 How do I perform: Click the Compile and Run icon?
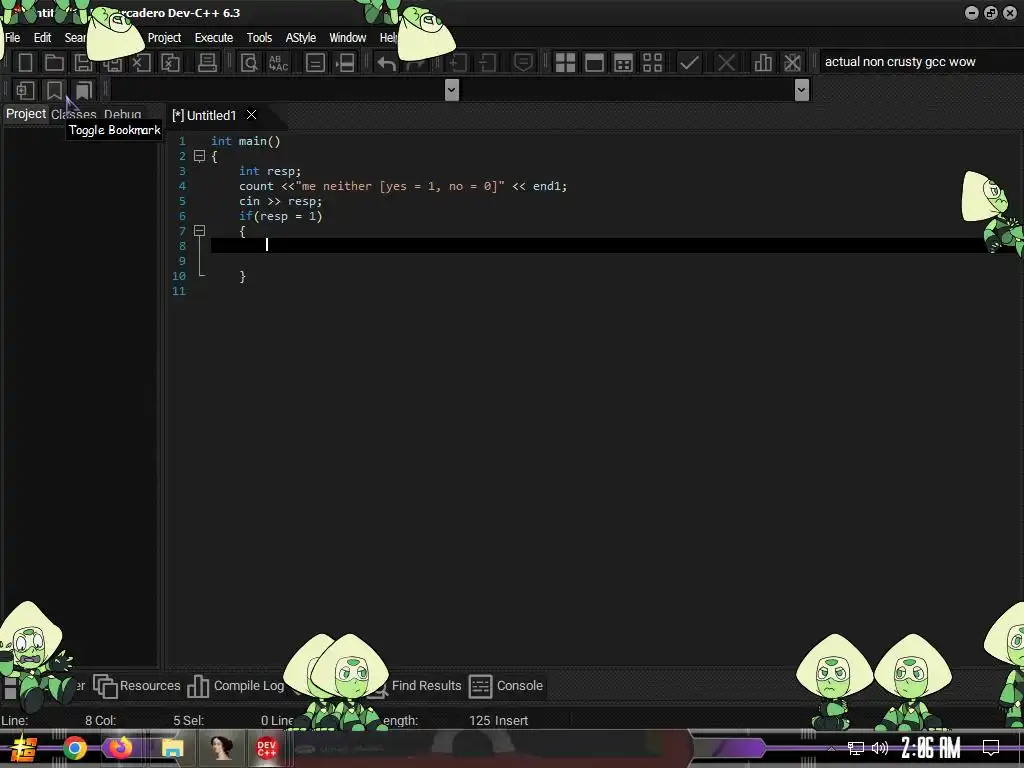coord(624,63)
